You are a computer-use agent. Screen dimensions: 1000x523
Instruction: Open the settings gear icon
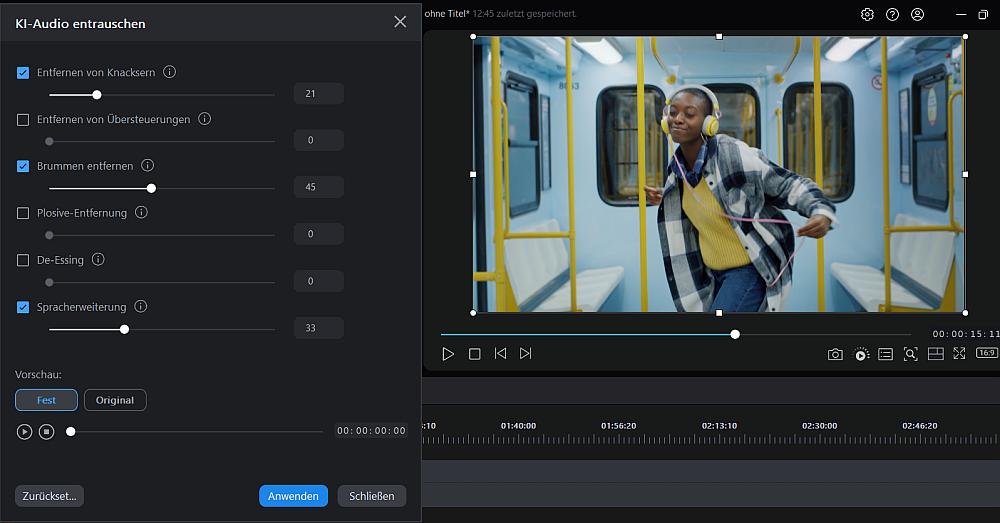[867, 15]
